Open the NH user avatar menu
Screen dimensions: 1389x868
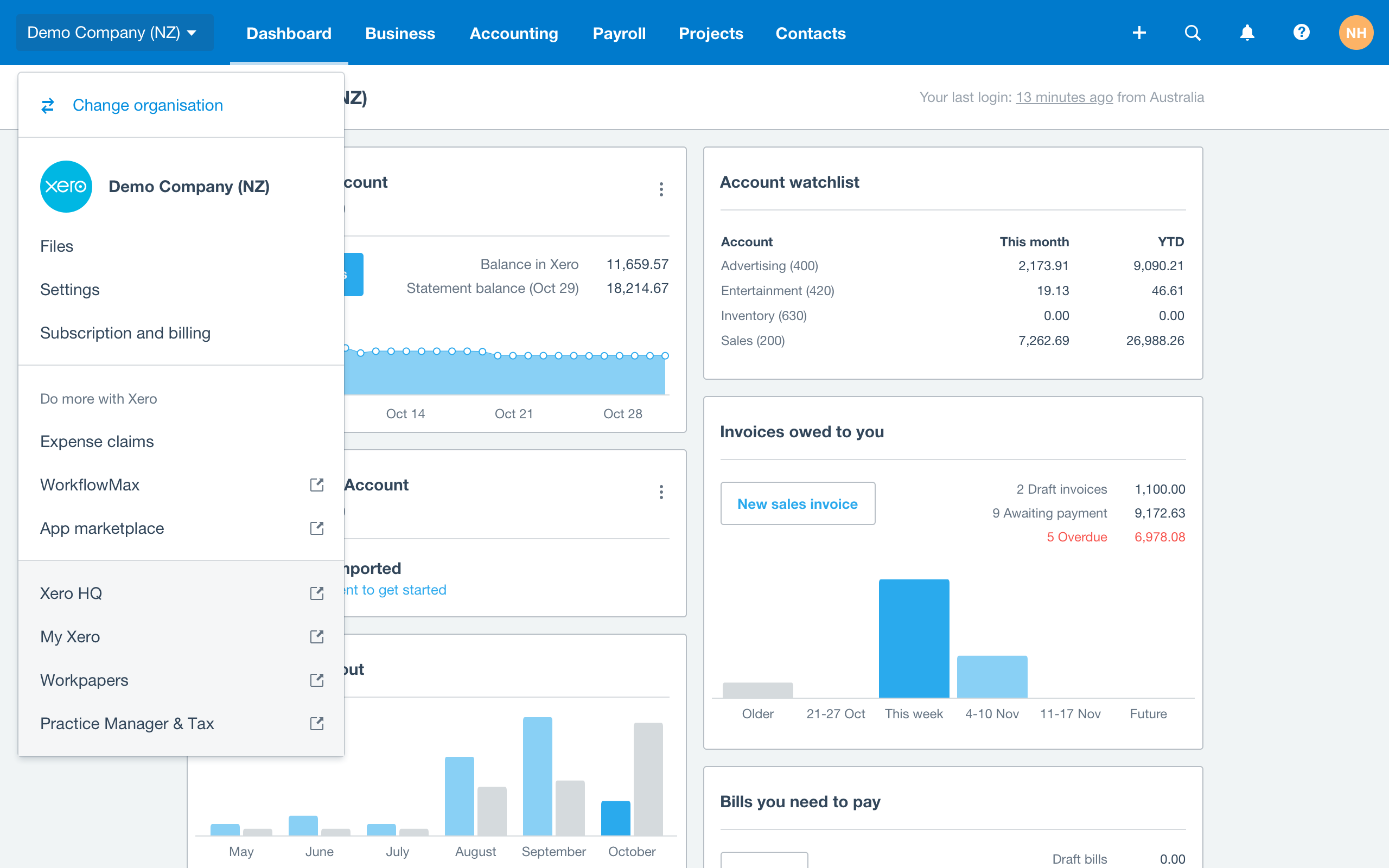(1356, 33)
